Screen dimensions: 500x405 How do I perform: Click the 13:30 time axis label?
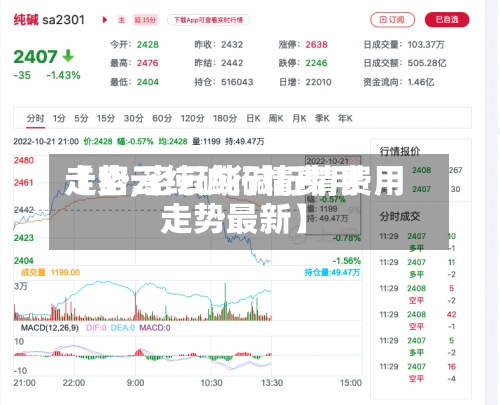tap(272, 383)
